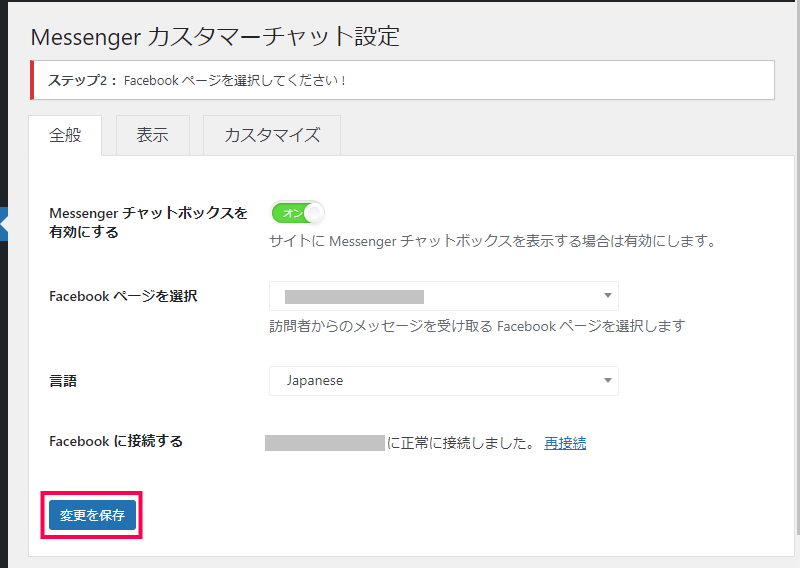This screenshot has height=568, width=800.
Task: Click the Messenger カスタマーチャット設定 heading
Action: point(215,37)
